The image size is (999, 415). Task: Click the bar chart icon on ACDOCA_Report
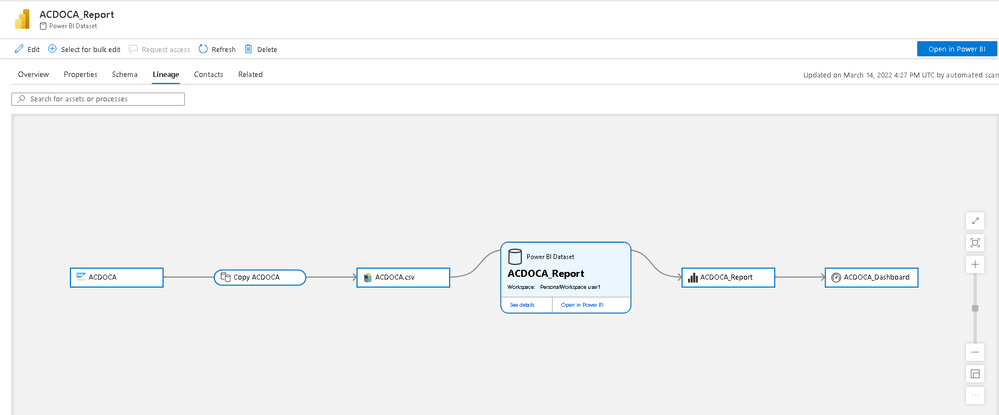693,277
